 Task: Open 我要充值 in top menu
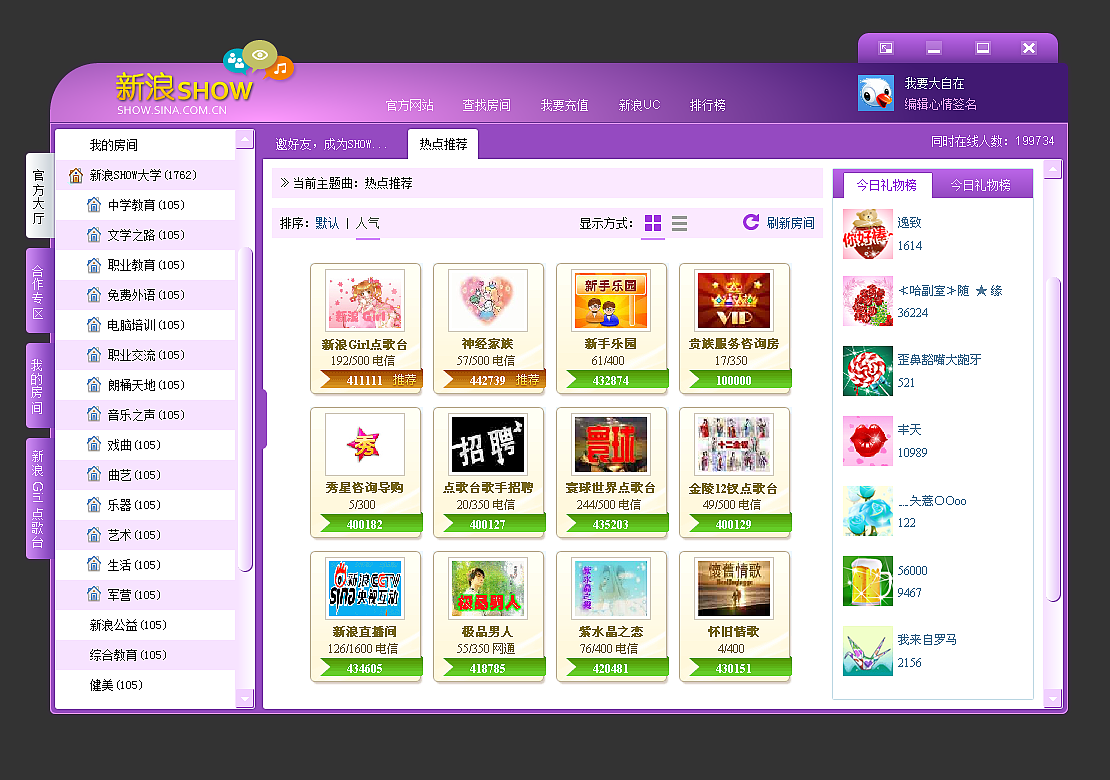tap(564, 105)
